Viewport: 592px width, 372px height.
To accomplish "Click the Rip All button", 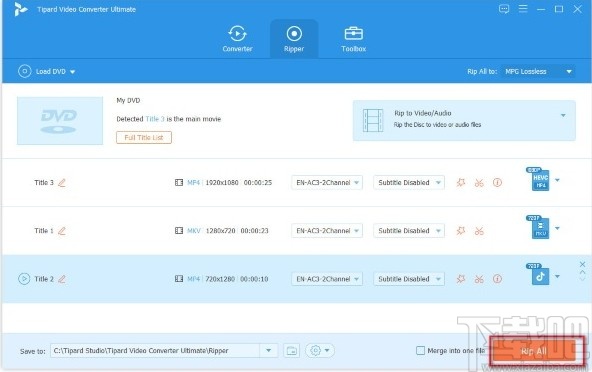I will point(534,351).
